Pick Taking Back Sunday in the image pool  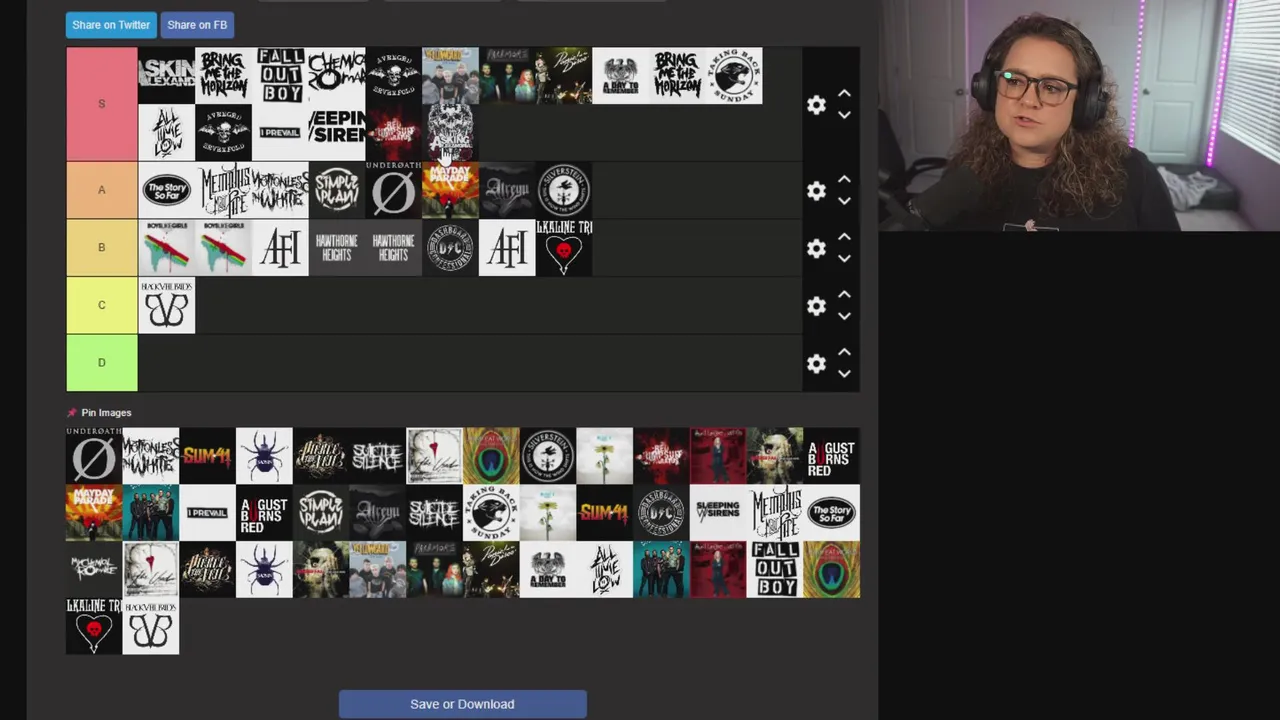tap(491, 512)
